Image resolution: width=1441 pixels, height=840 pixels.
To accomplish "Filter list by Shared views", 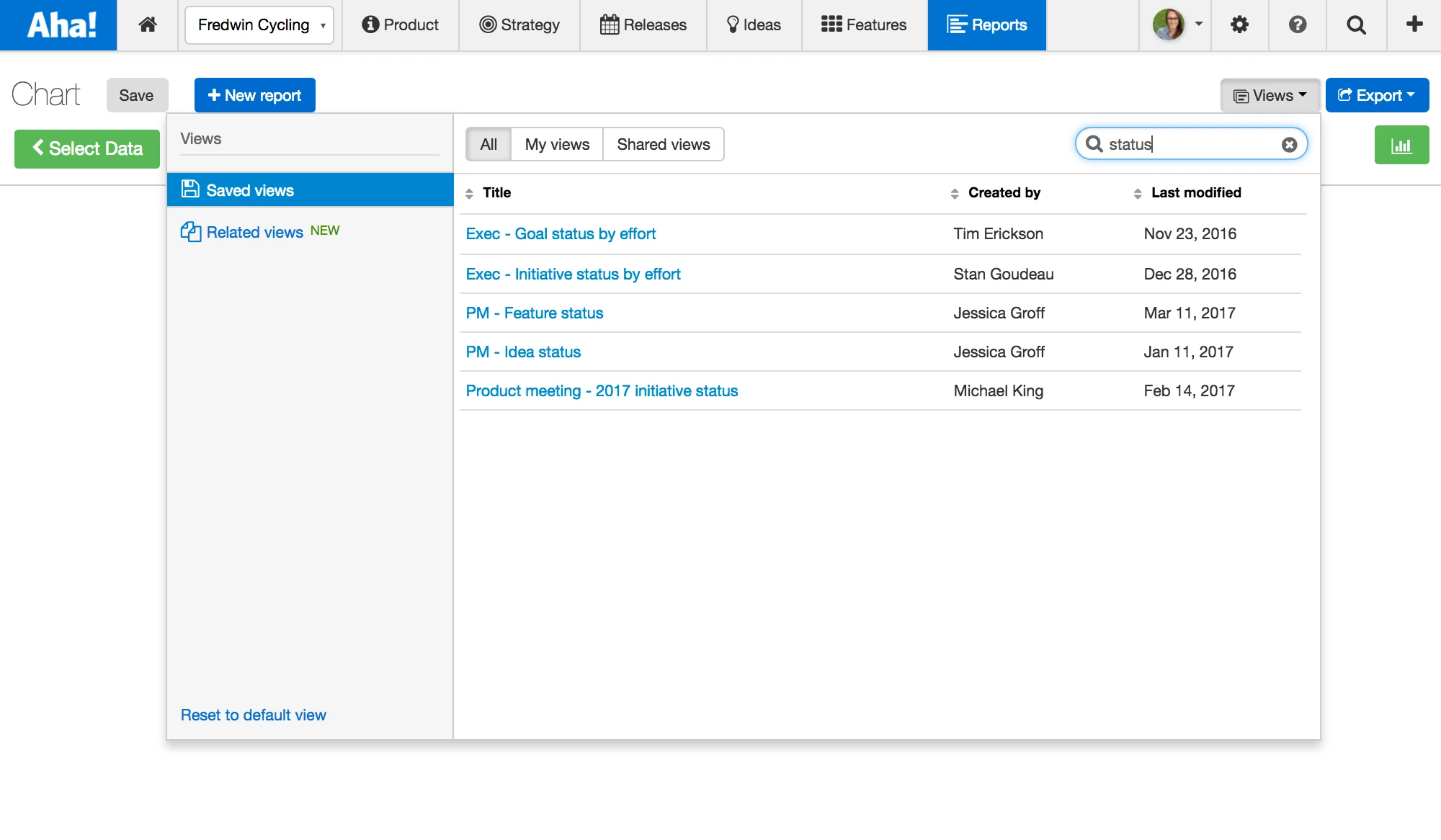I will [663, 145].
